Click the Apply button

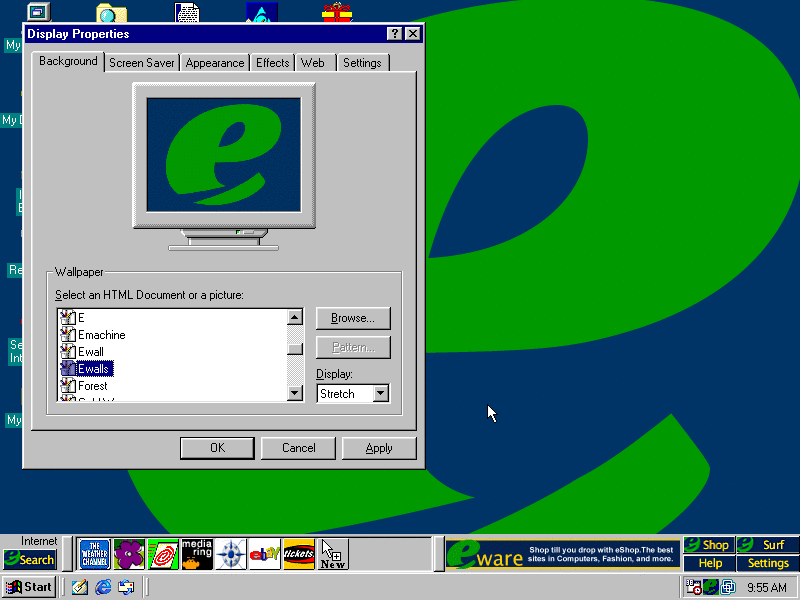click(379, 448)
